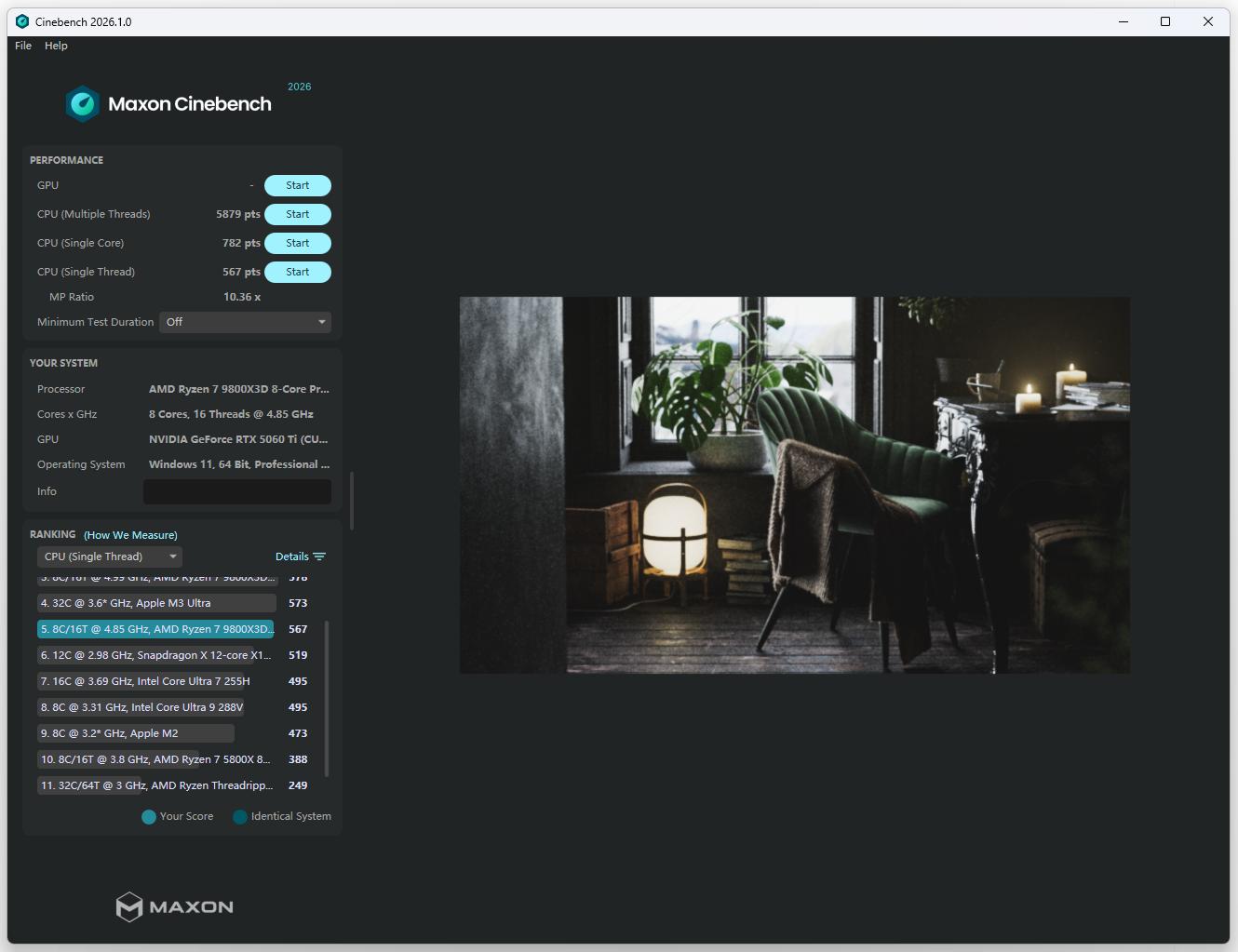This screenshot has height=952, width=1238.
Task: Click the ranking list scrollbar
Action: (x=327, y=698)
